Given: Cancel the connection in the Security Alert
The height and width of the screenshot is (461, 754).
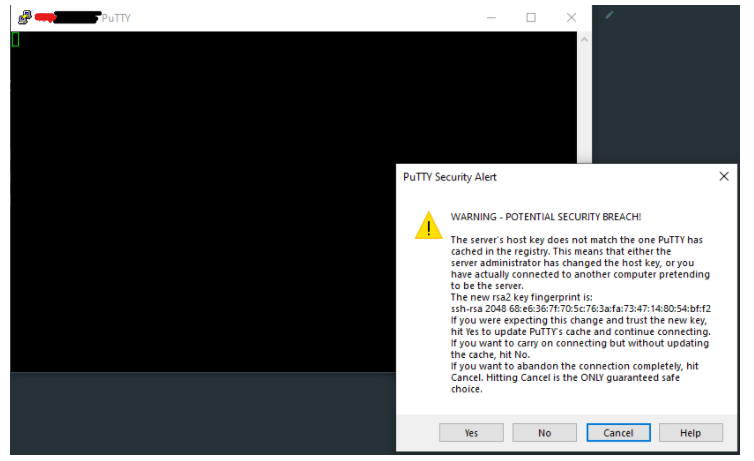Looking at the screenshot, I should click(618, 433).
